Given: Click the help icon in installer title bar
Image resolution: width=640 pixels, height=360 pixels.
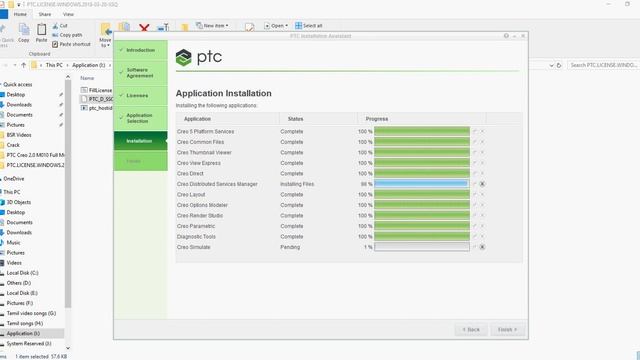Looking at the screenshot, I should (x=506, y=36).
